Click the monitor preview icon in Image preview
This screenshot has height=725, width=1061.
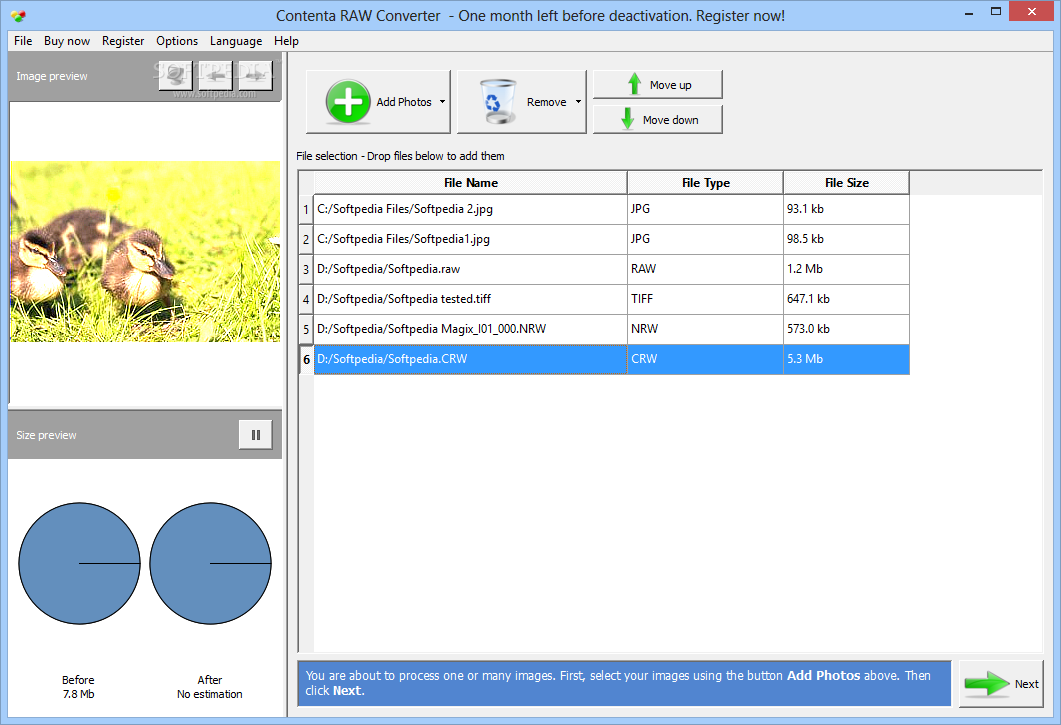point(176,75)
